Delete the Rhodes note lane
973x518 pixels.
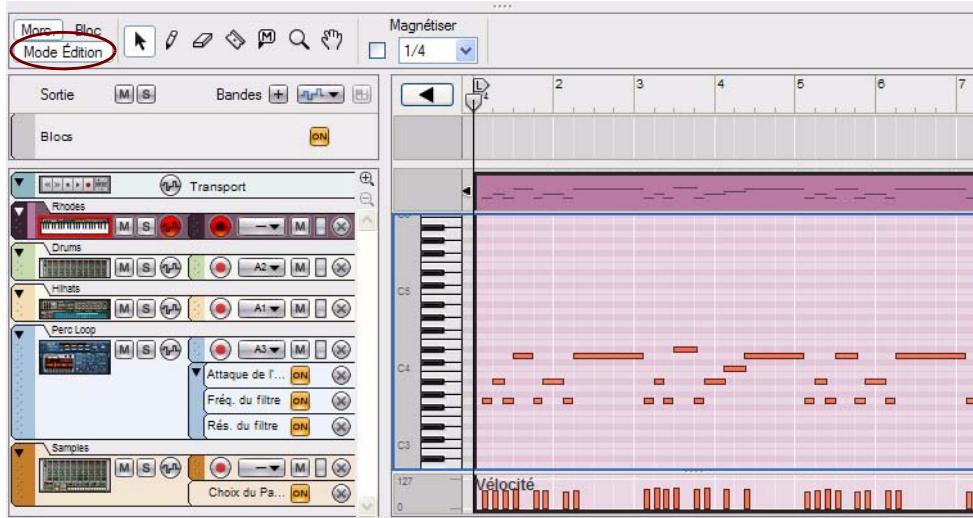click(341, 227)
